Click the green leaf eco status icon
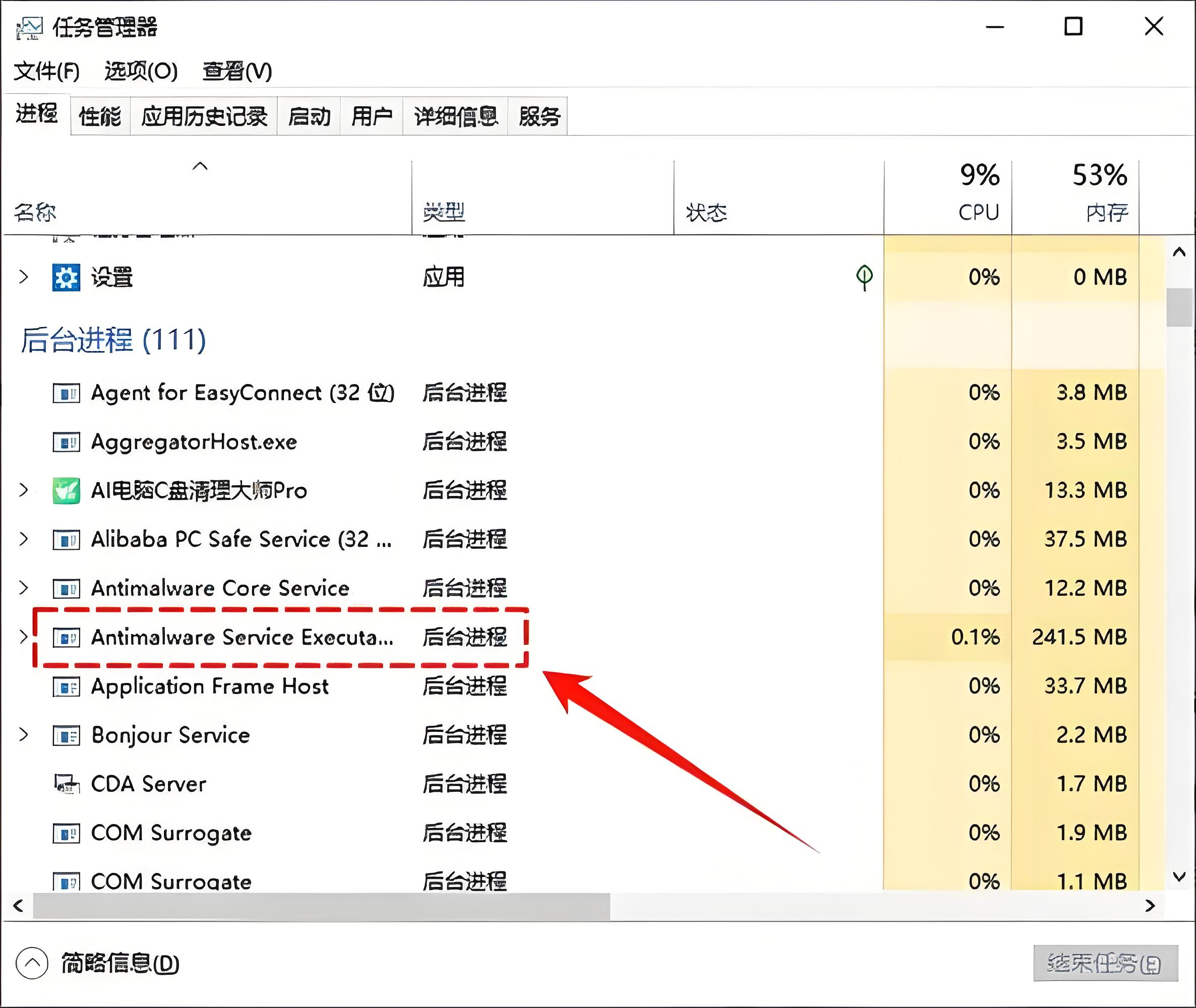The height and width of the screenshot is (1008, 1196). pyautogui.click(x=864, y=277)
